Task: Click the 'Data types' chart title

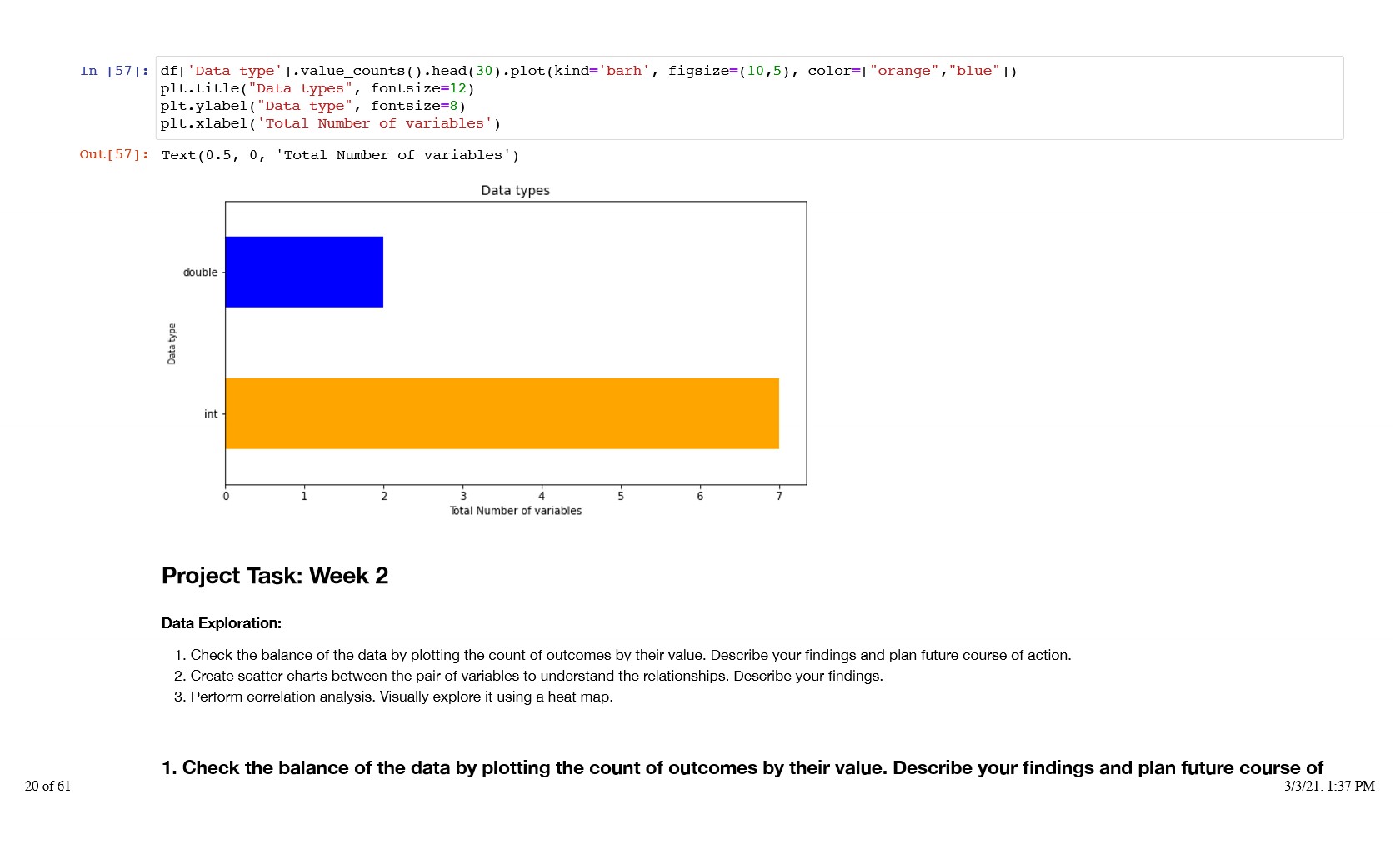Action: tap(515, 190)
